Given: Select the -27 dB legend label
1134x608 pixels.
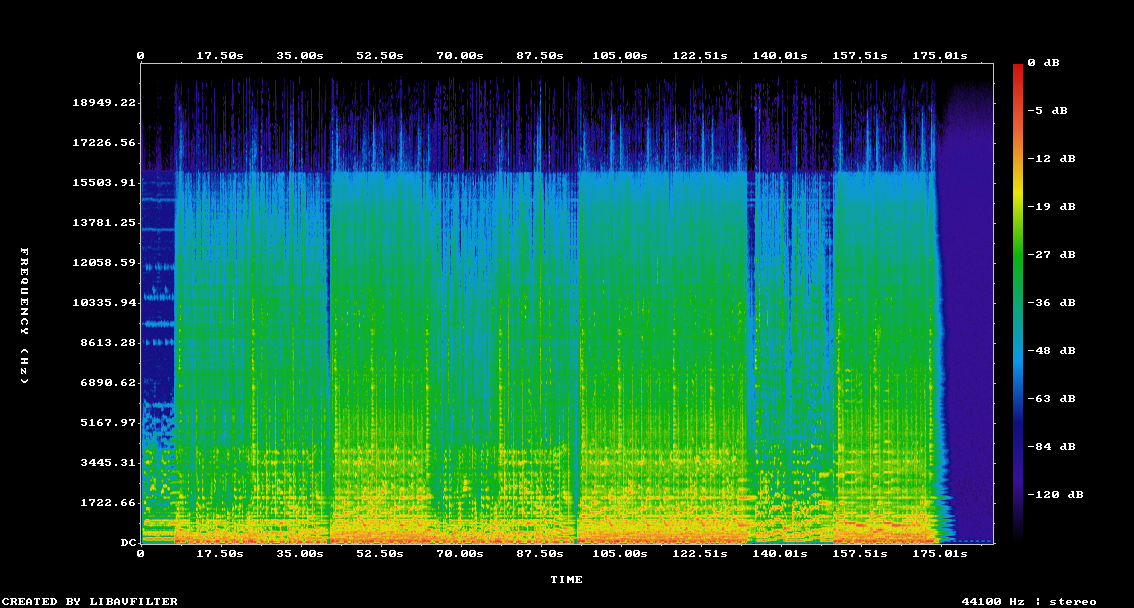Looking at the screenshot, I should pyautogui.click(x=1053, y=255).
